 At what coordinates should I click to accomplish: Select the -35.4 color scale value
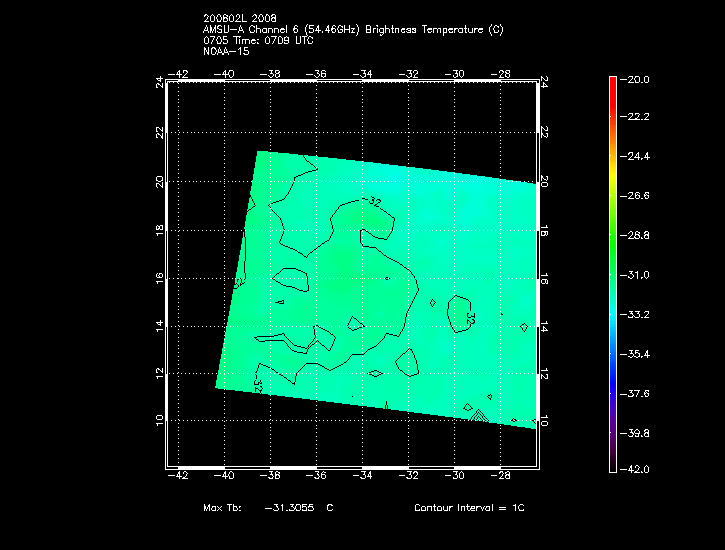tap(637, 354)
